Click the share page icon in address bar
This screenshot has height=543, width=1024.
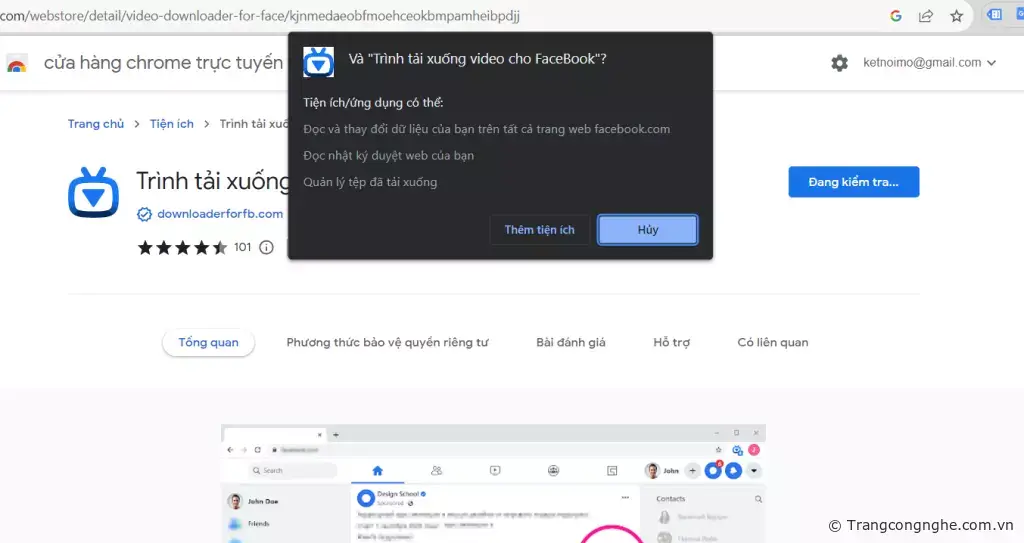pos(926,15)
